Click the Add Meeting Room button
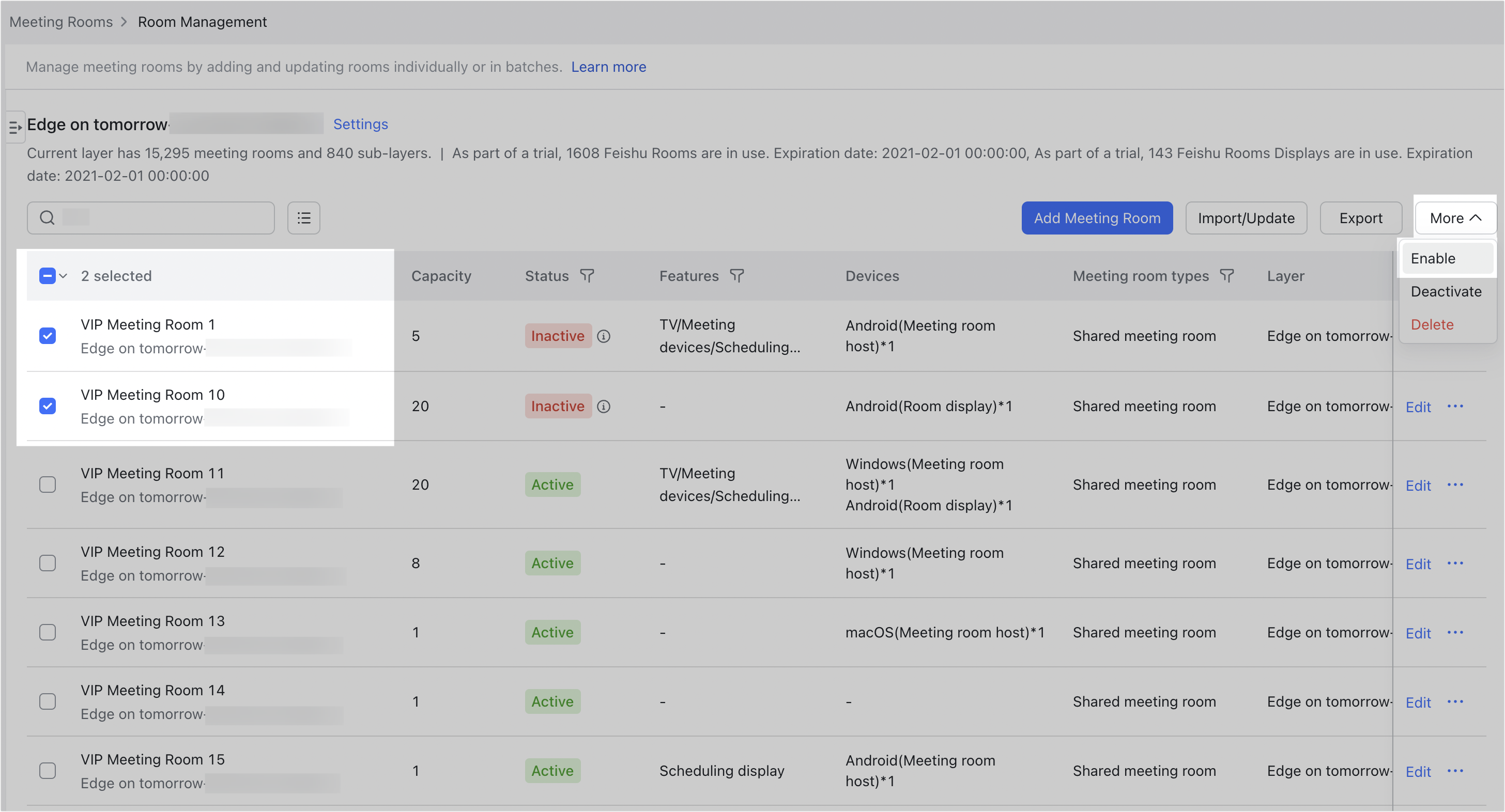The image size is (1505, 812). [x=1097, y=218]
